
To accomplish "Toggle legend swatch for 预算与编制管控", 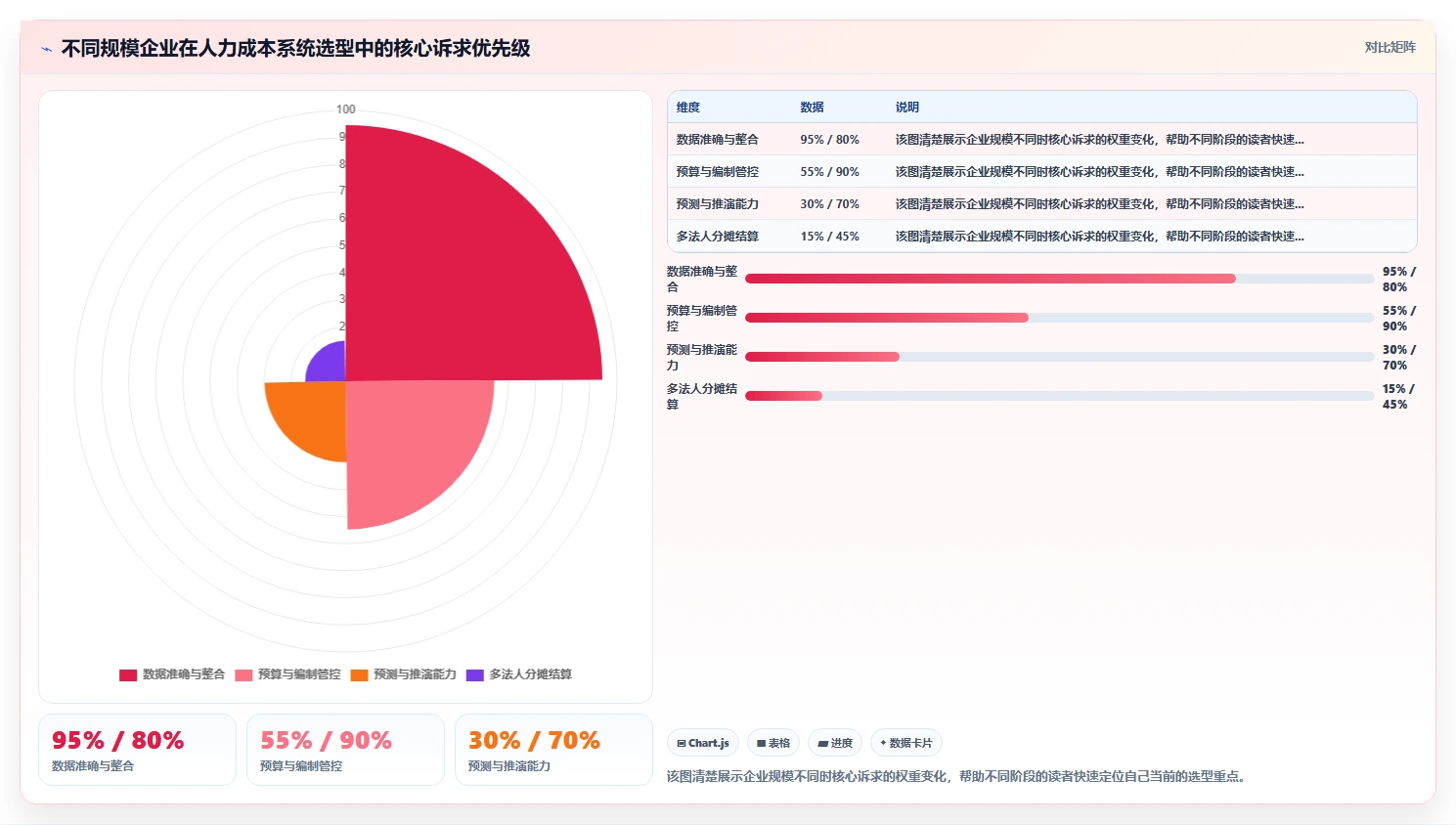I will [243, 674].
